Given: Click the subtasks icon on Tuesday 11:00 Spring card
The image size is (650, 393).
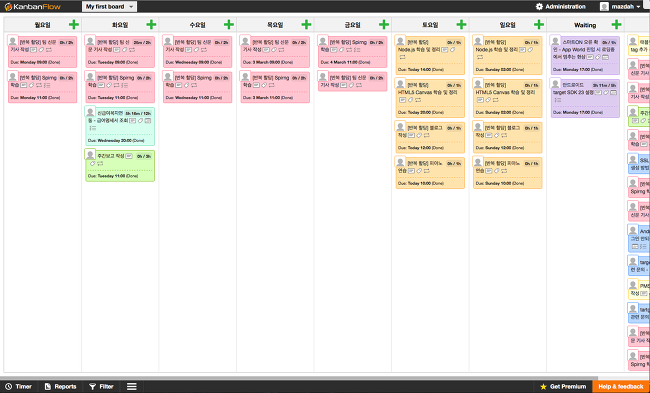Looking at the screenshot, I should 124,85.
